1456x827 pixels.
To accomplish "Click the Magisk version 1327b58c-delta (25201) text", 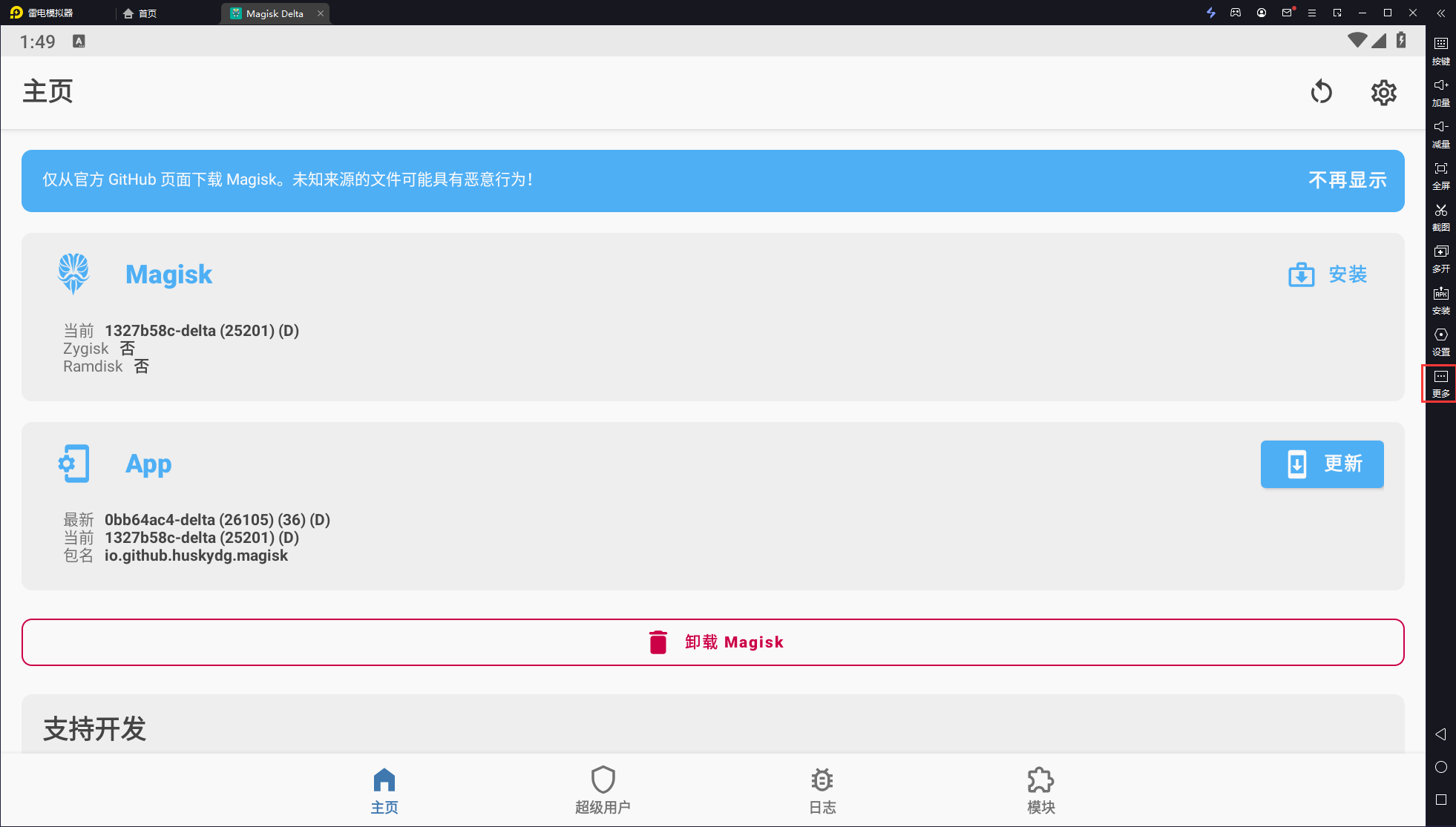I will pyautogui.click(x=202, y=331).
